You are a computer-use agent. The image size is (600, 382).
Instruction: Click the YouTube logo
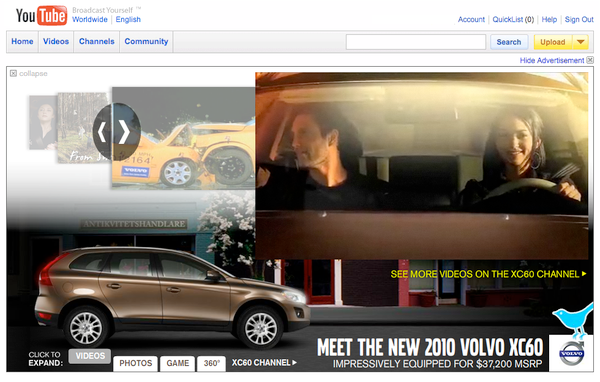[x=41, y=16]
